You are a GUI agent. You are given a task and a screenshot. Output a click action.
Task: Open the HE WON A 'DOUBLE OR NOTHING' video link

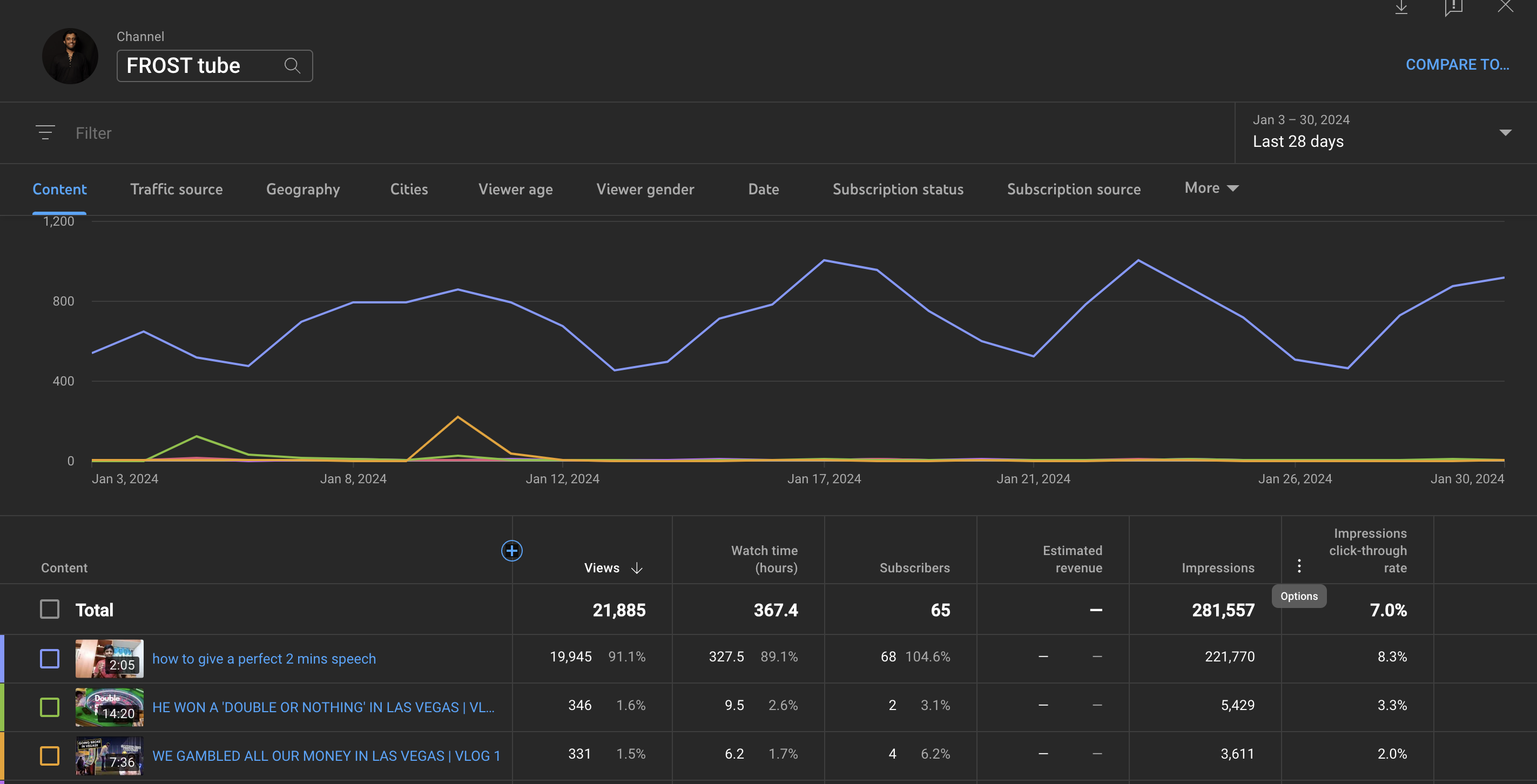323,707
